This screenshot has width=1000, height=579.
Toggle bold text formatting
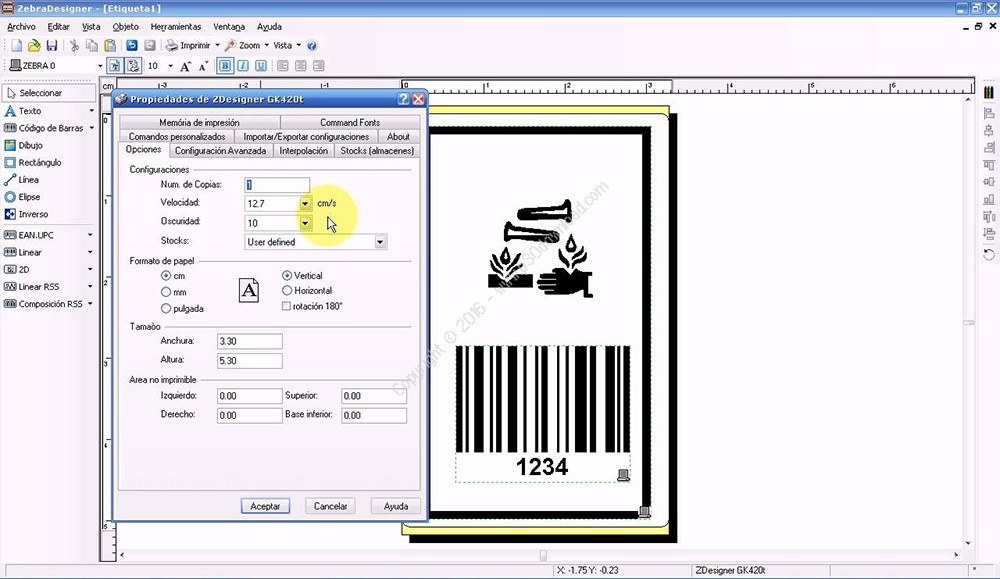[225, 66]
